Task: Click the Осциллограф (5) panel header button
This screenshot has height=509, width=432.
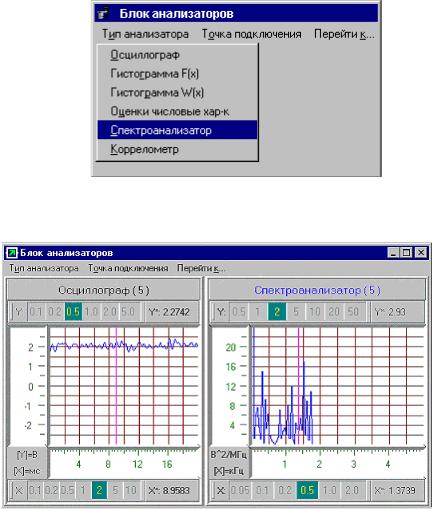Action: [104, 290]
